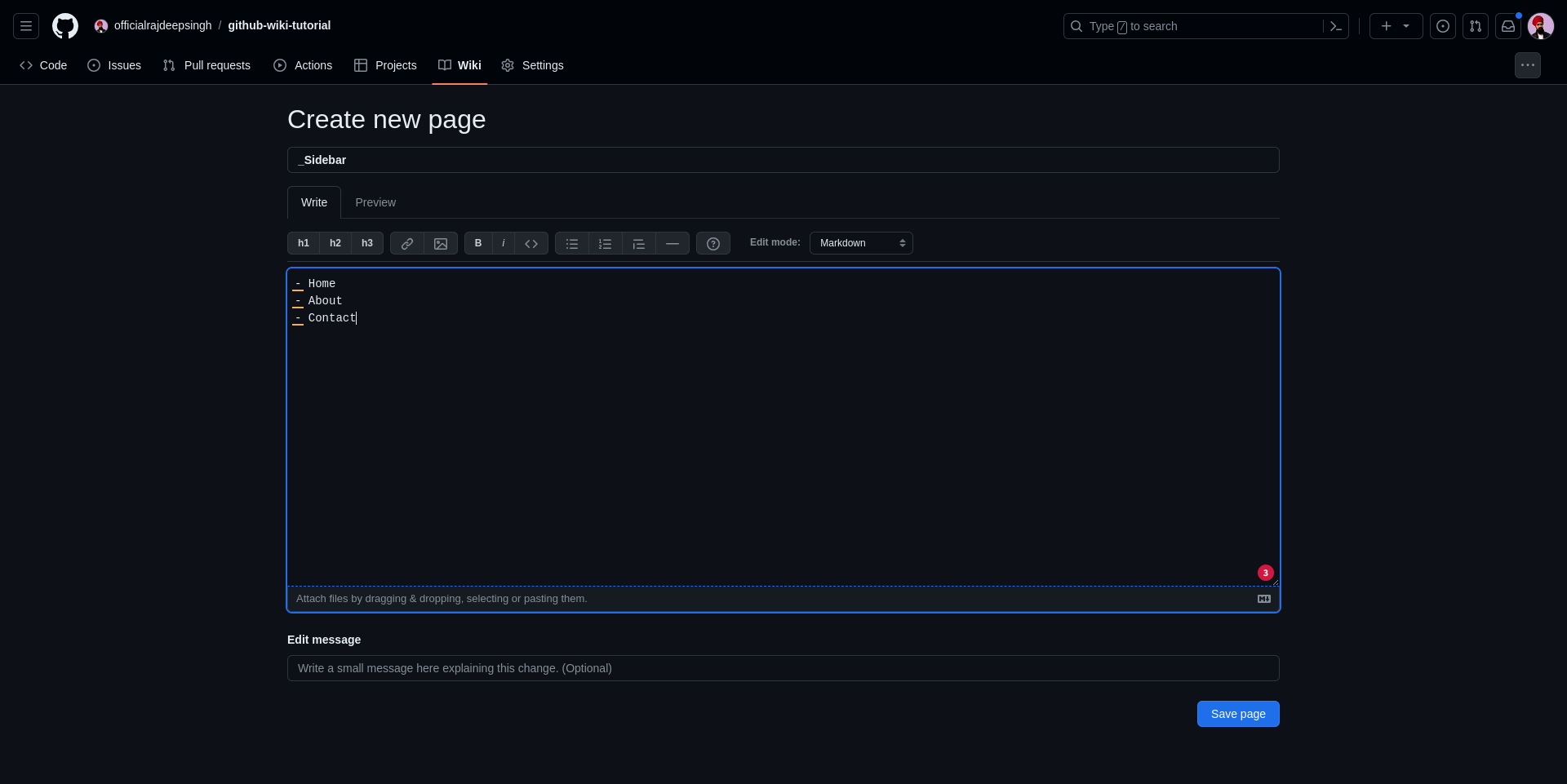The image size is (1567, 784).
Task: Open Edit mode Markdown dropdown
Action: tap(861, 243)
